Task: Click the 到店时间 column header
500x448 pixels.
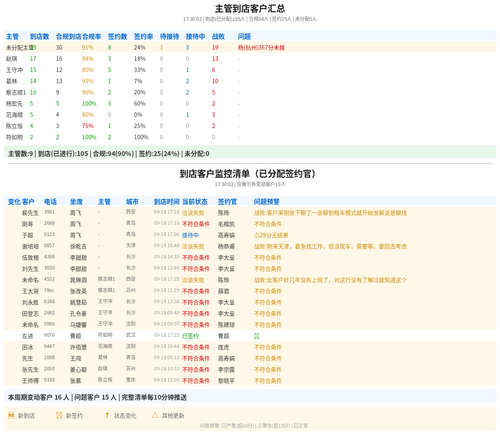Action: (167, 202)
